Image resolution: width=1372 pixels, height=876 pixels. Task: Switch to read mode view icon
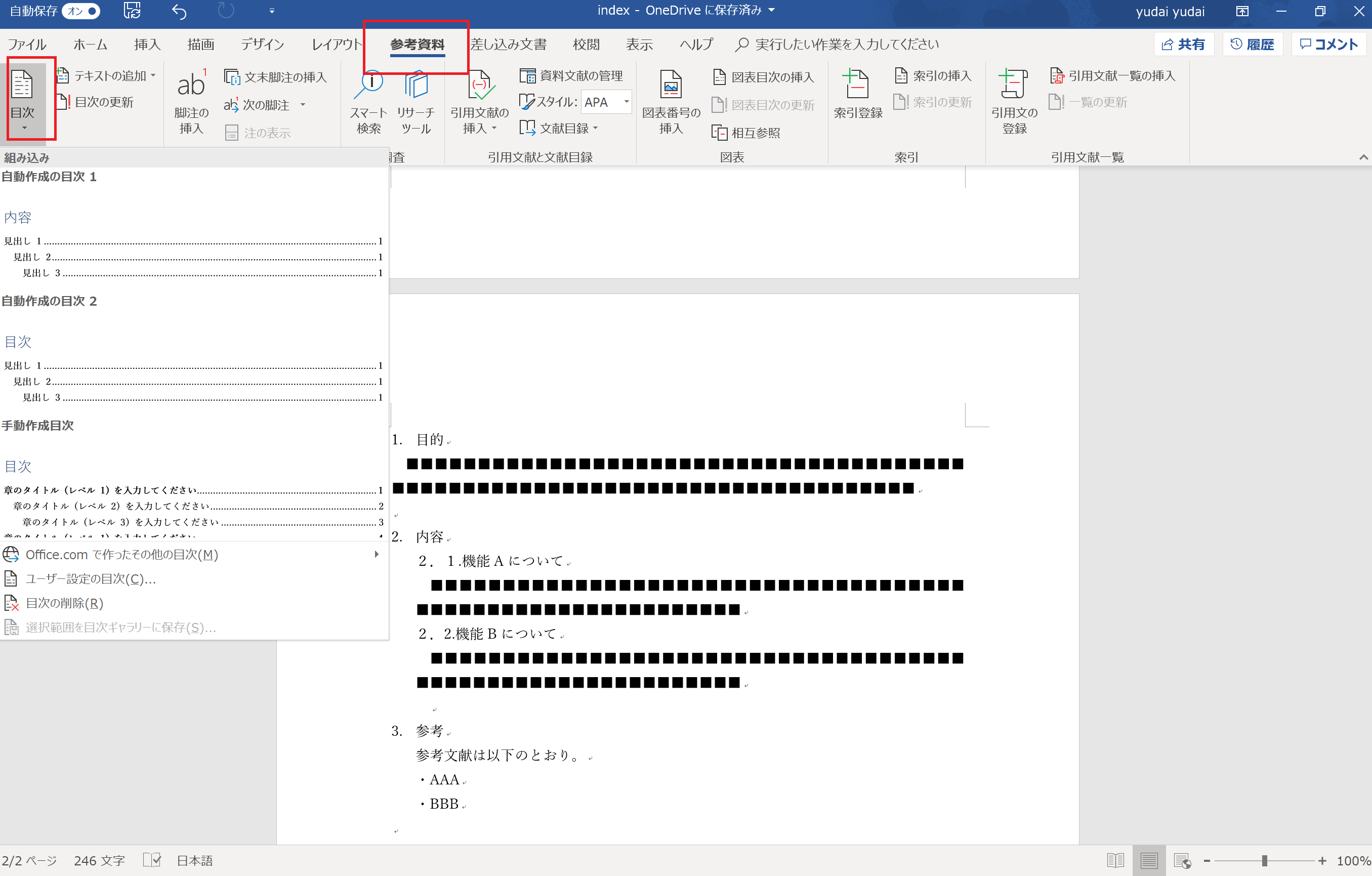[x=1115, y=860]
